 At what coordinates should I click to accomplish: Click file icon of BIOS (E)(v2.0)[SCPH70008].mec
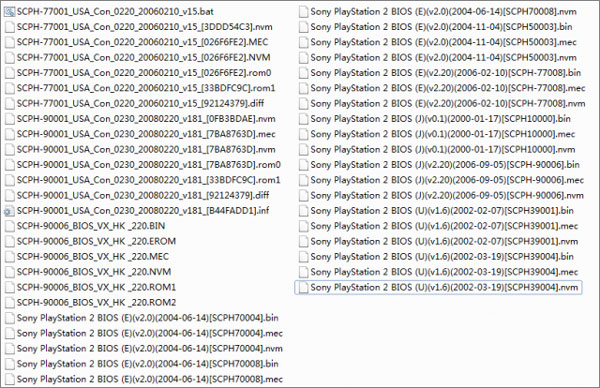10,379
